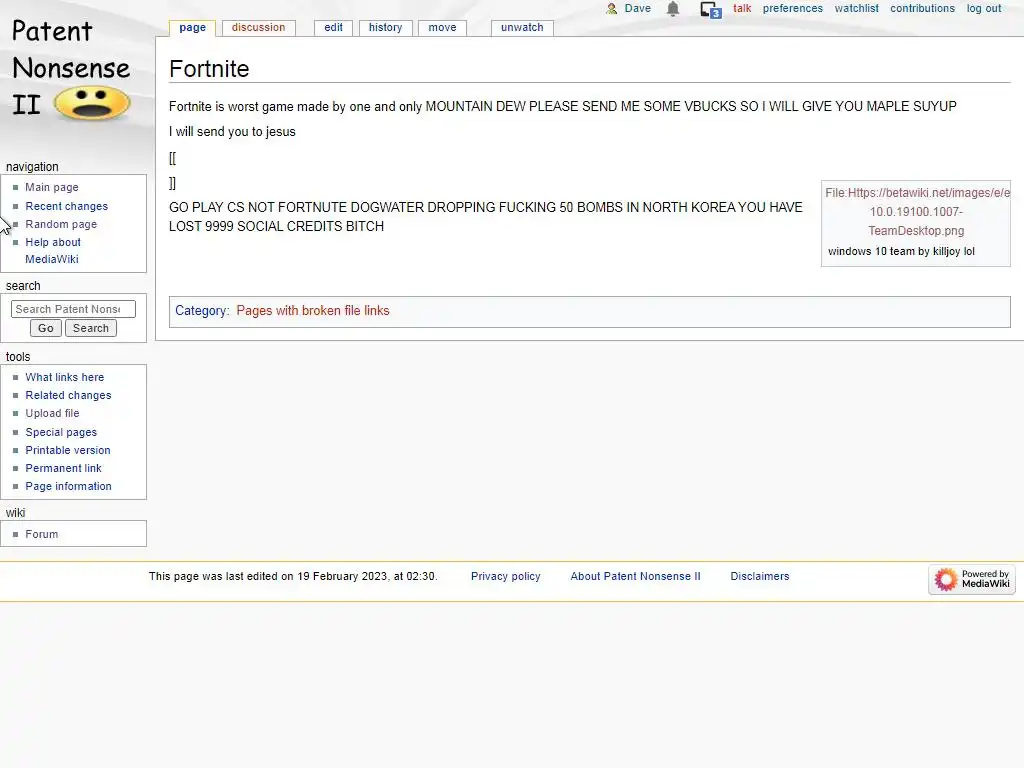Open About Patent Nonsense II
The width and height of the screenshot is (1024, 768).
pyautogui.click(x=635, y=577)
